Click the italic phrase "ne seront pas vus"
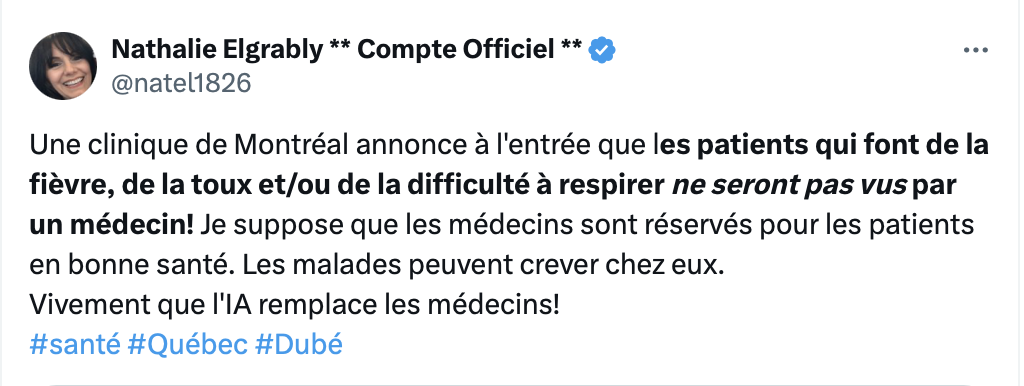1024x386 pixels. pos(789,185)
